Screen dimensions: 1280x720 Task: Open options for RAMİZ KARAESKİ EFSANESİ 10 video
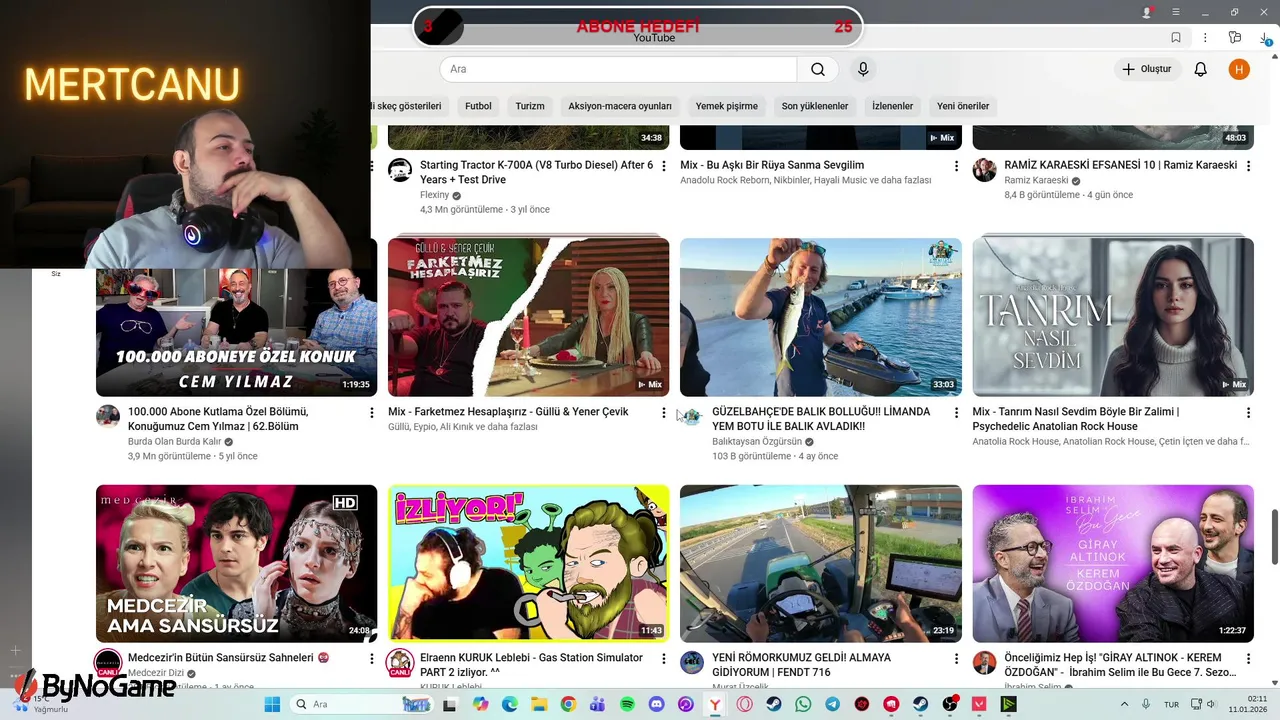(1247, 166)
